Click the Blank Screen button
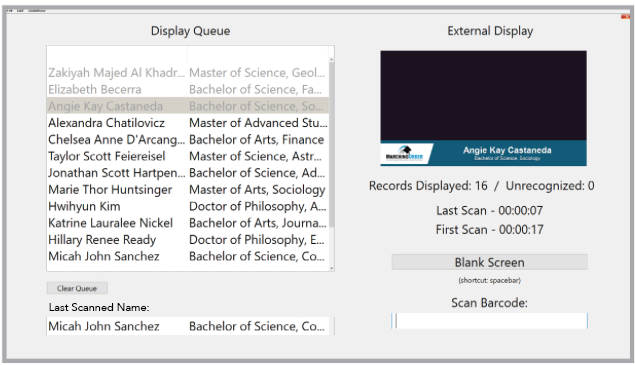Screen dimensions: 635x365 [x=489, y=262]
